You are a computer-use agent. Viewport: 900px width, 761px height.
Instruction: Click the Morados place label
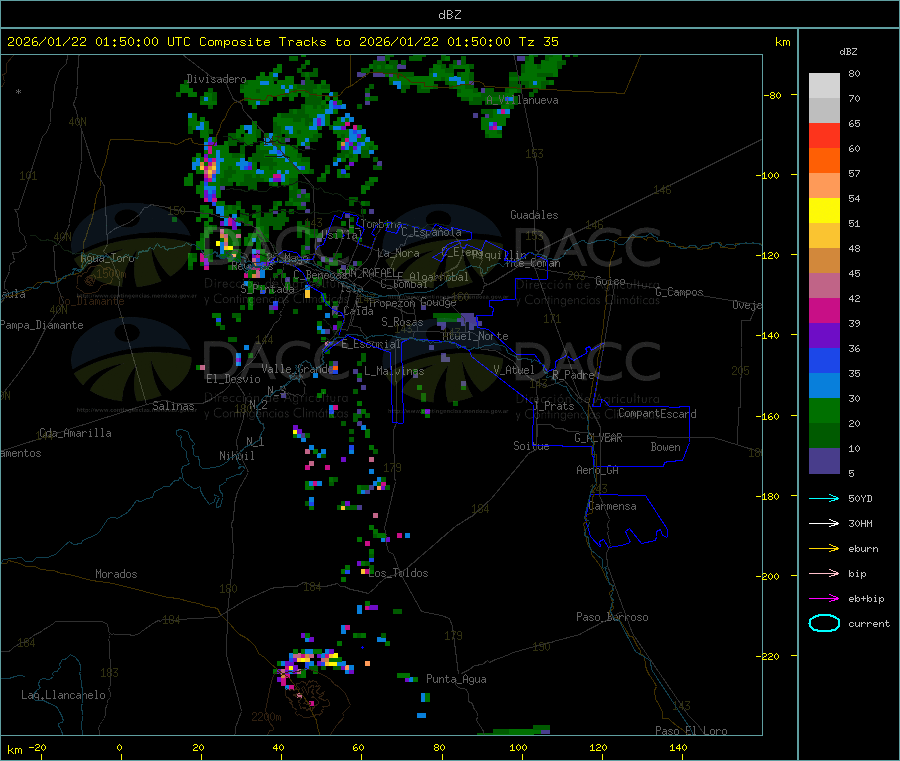(116, 574)
